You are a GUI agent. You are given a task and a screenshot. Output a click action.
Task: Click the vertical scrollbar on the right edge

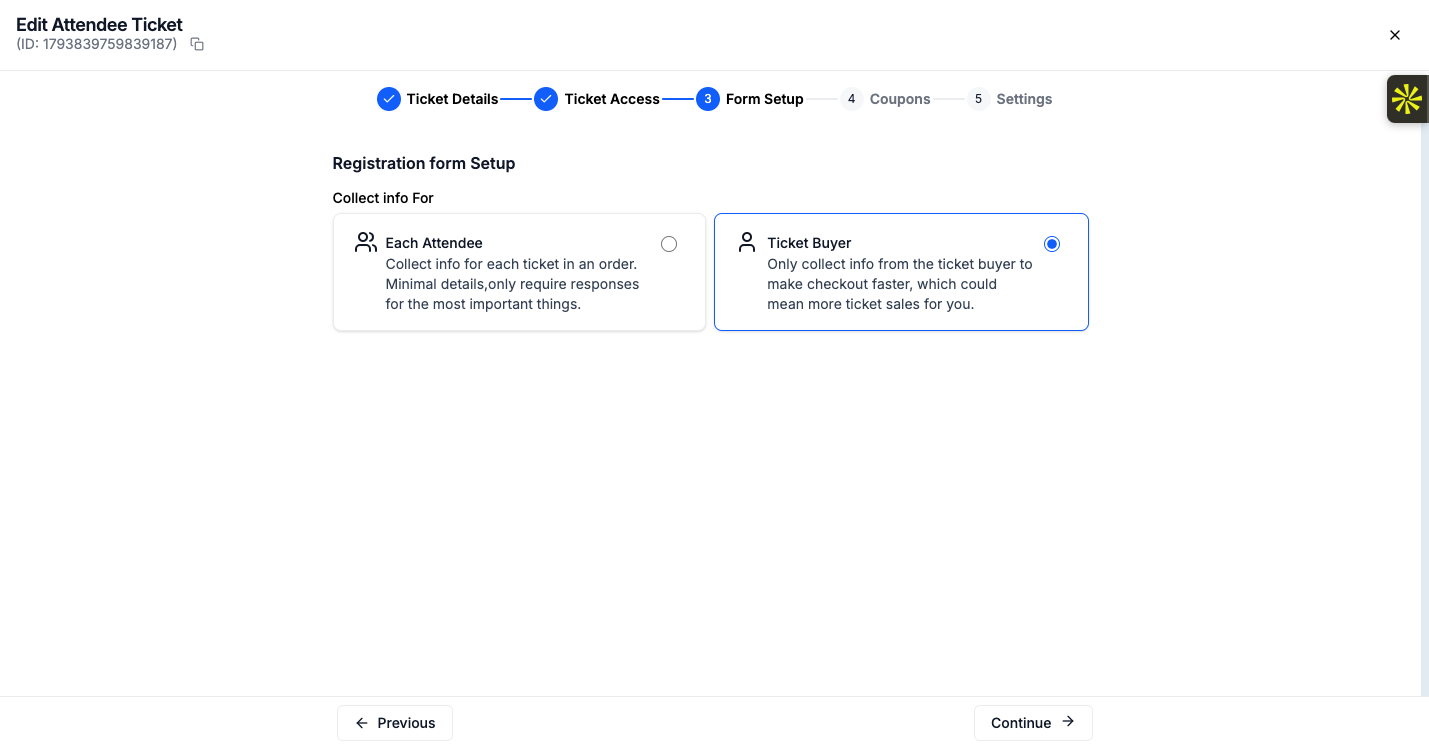click(1425, 384)
